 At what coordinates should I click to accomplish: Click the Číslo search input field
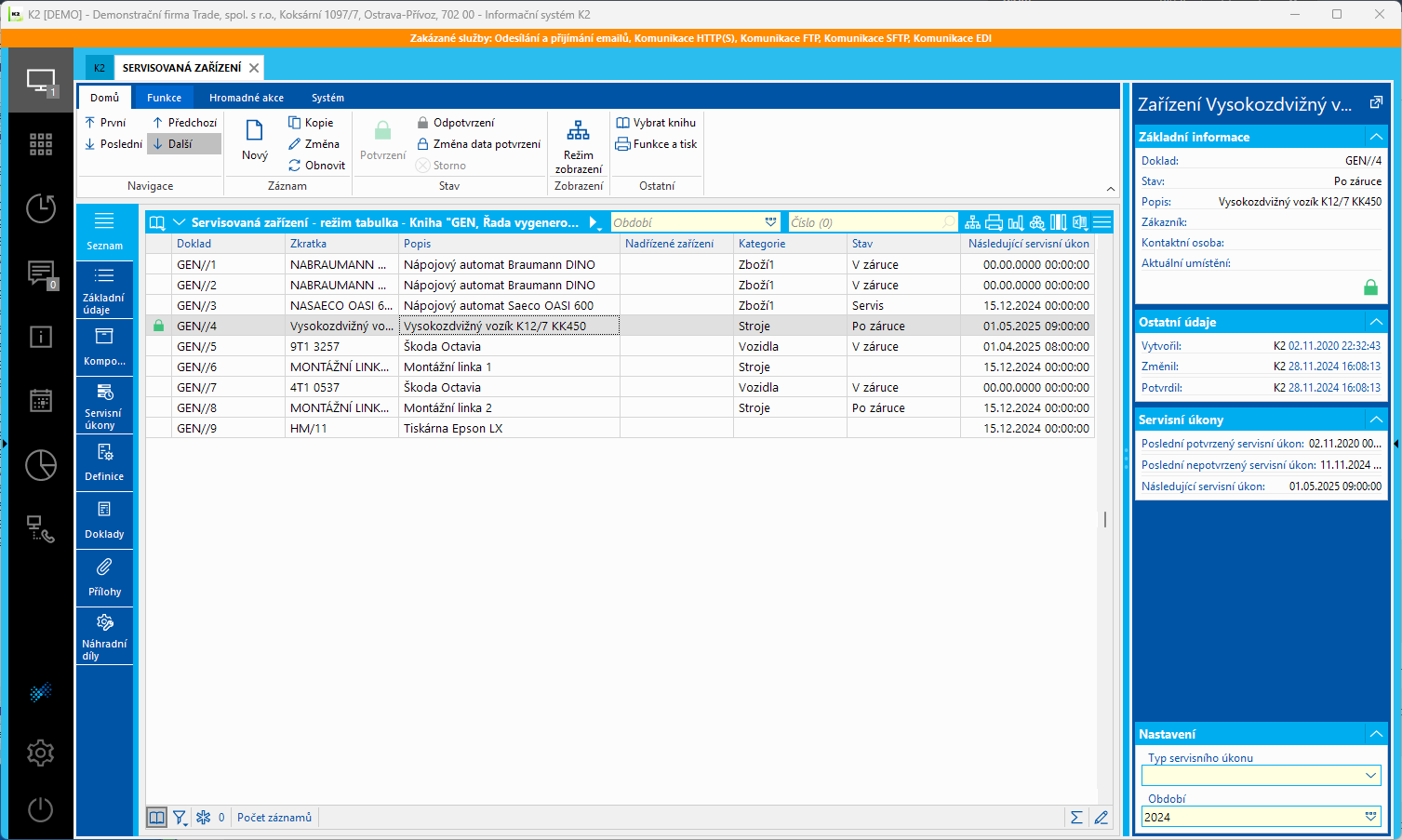click(863, 222)
